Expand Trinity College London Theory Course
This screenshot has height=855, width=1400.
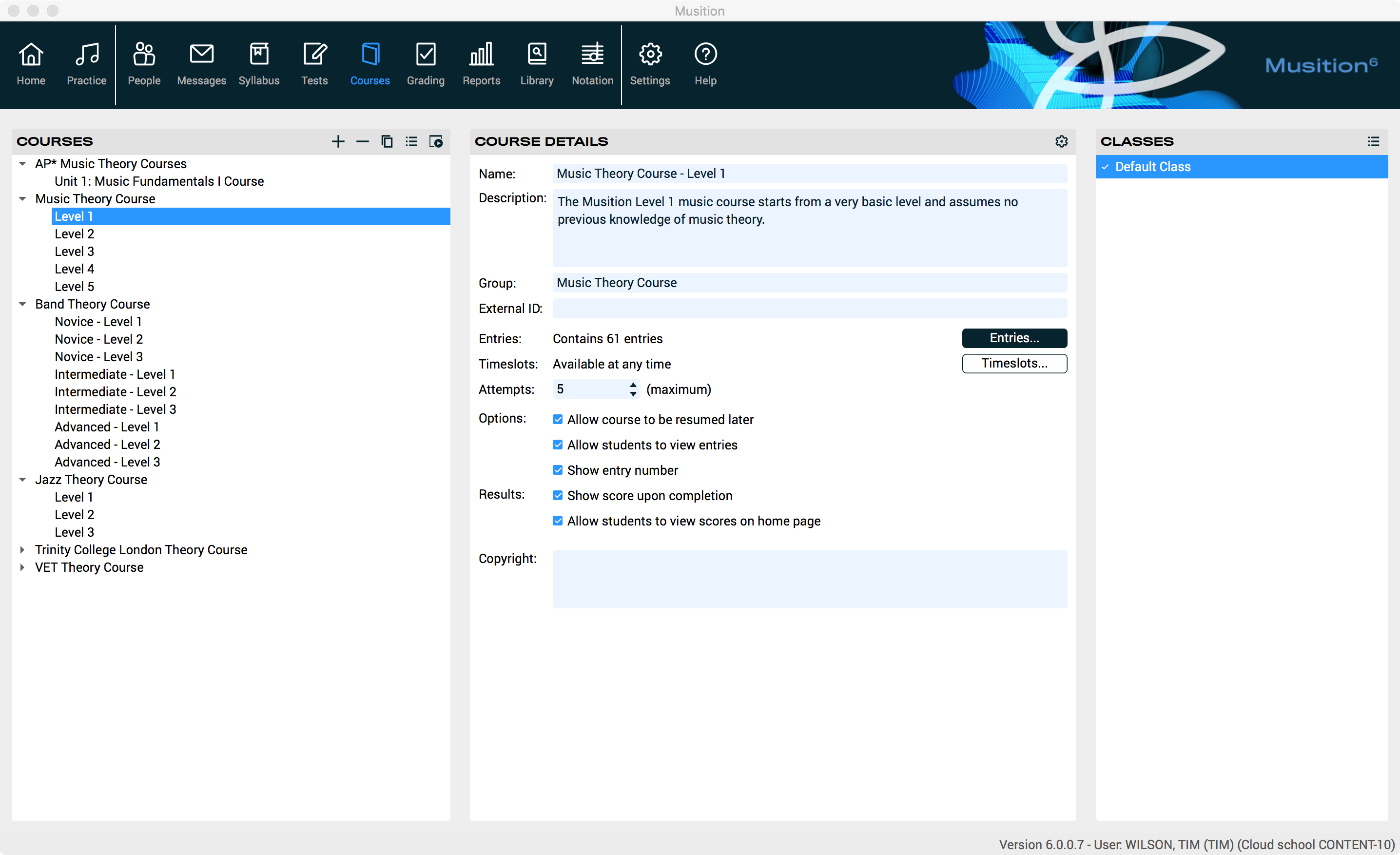[x=22, y=549]
